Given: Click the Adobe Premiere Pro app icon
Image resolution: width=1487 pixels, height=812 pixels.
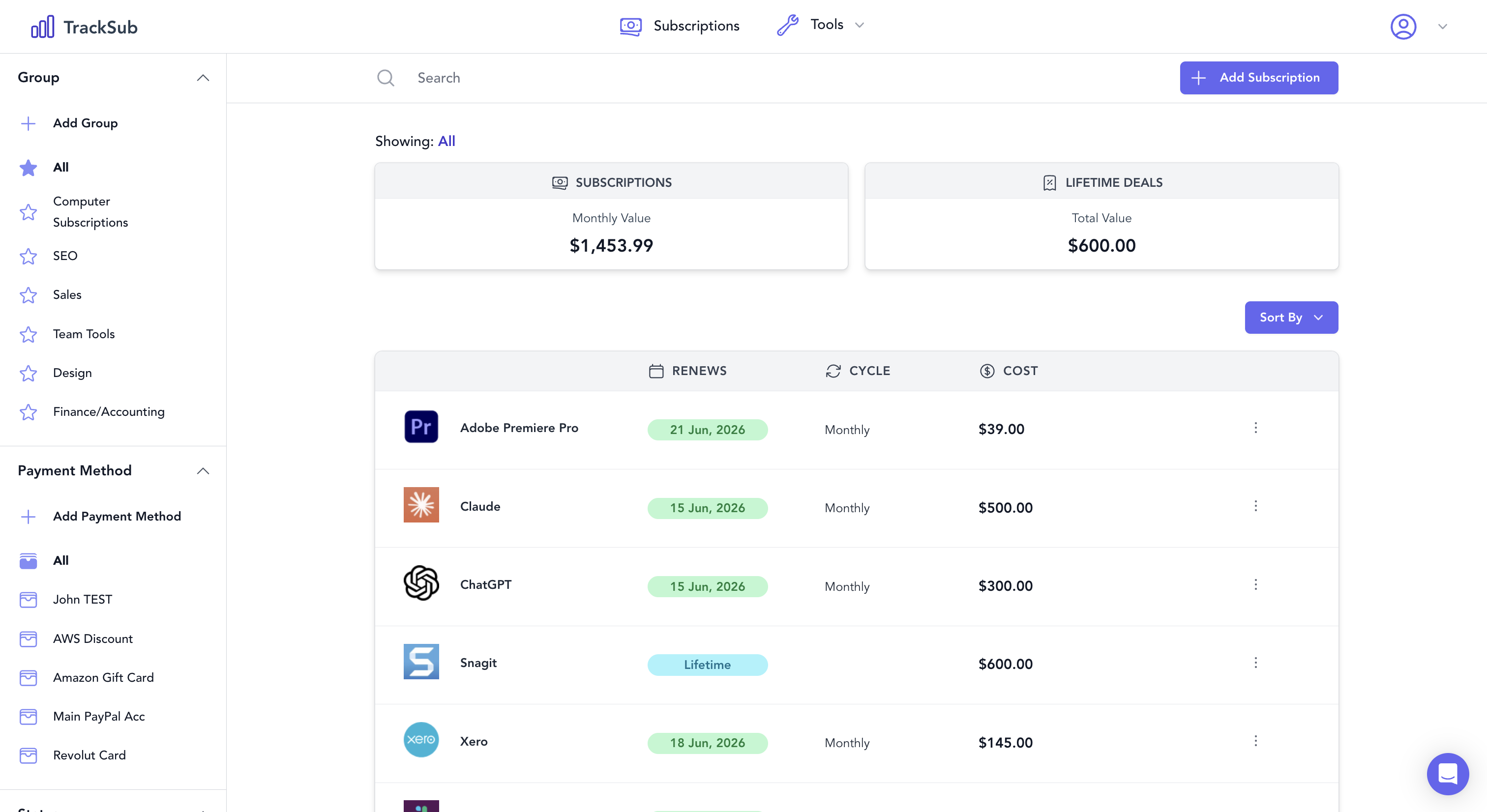Looking at the screenshot, I should pos(421,427).
